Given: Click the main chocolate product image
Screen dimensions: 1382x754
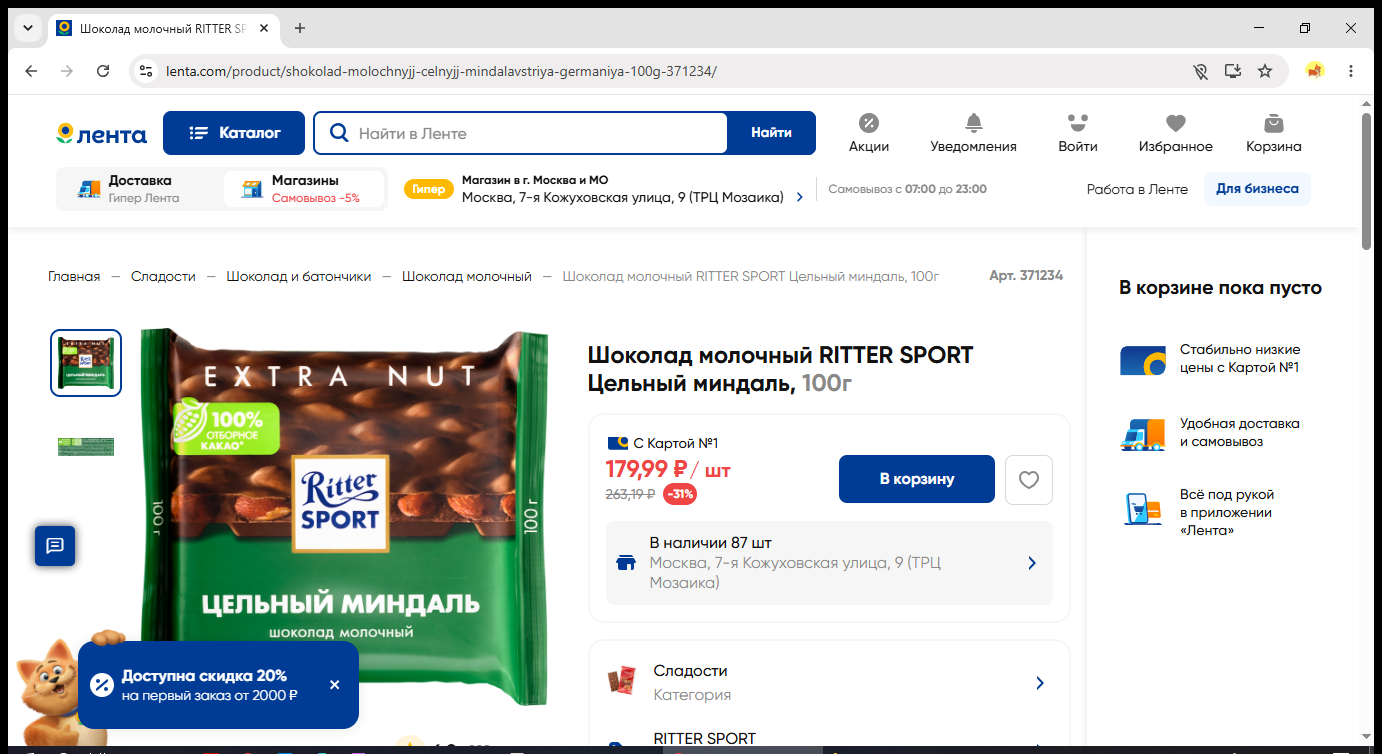Looking at the screenshot, I should pos(344,517).
